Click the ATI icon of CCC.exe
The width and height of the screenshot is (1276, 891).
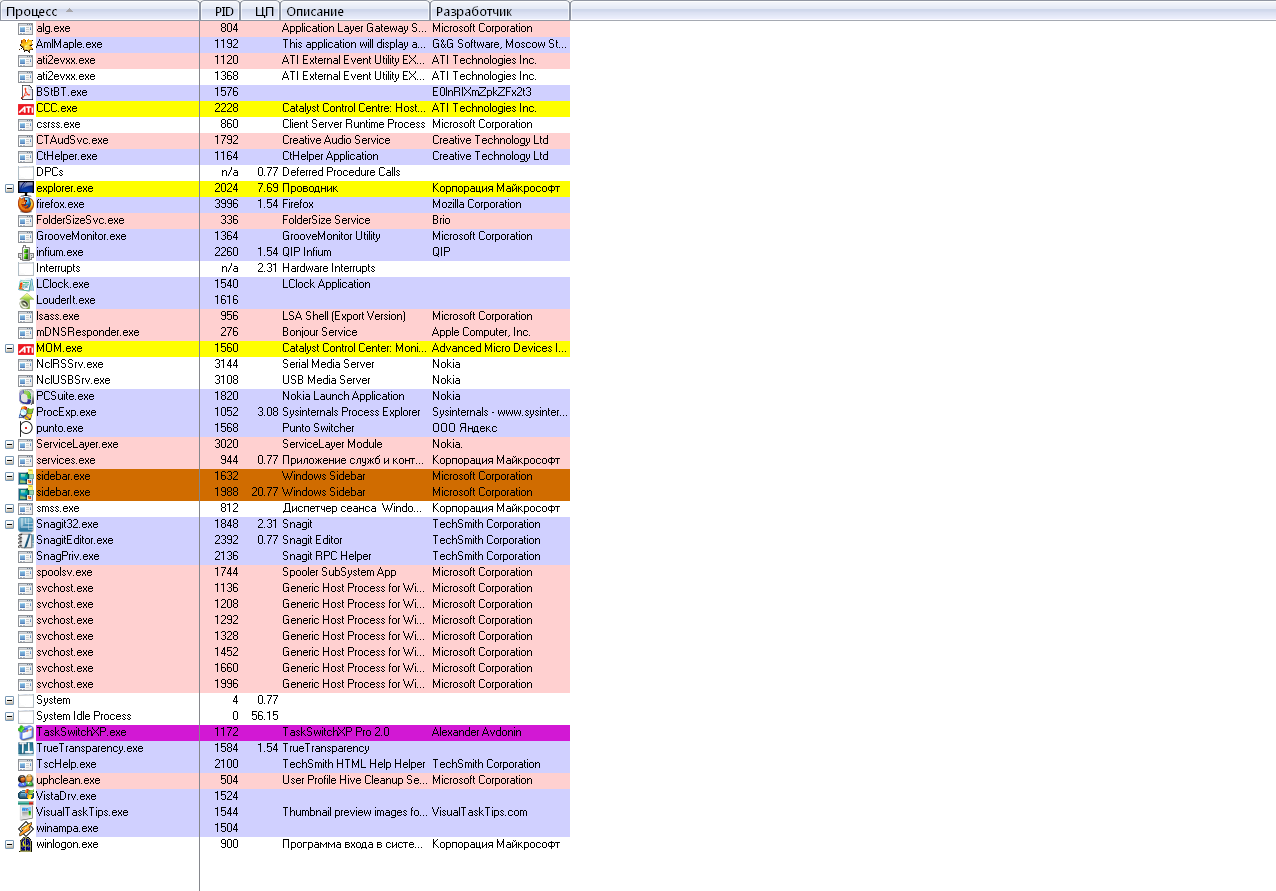point(26,108)
